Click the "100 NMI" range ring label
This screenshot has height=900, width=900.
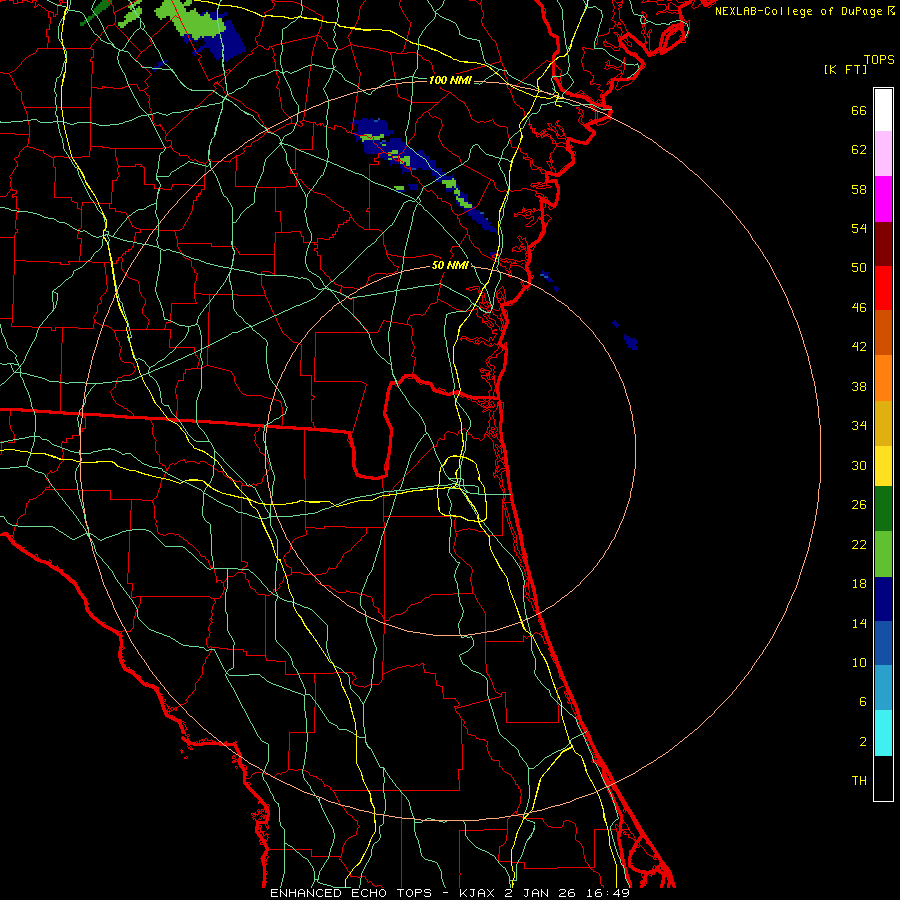click(x=450, y=80)
